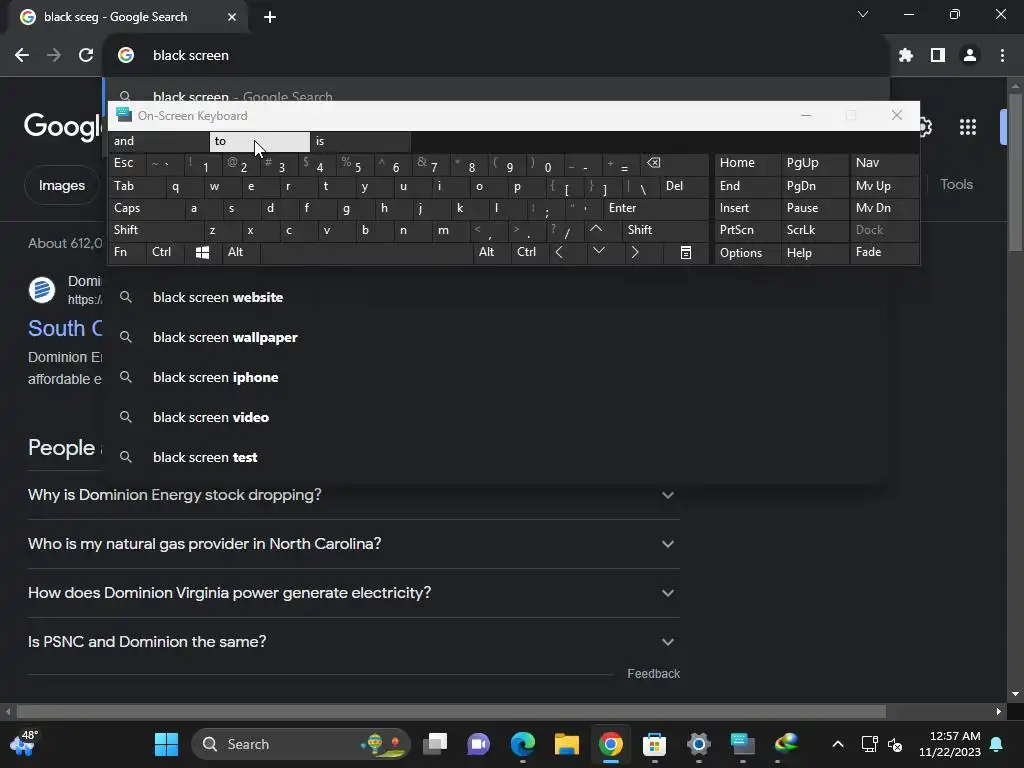Select suggestion black screen website
This screenshot has height=768, width=1024.
[496, 298]
